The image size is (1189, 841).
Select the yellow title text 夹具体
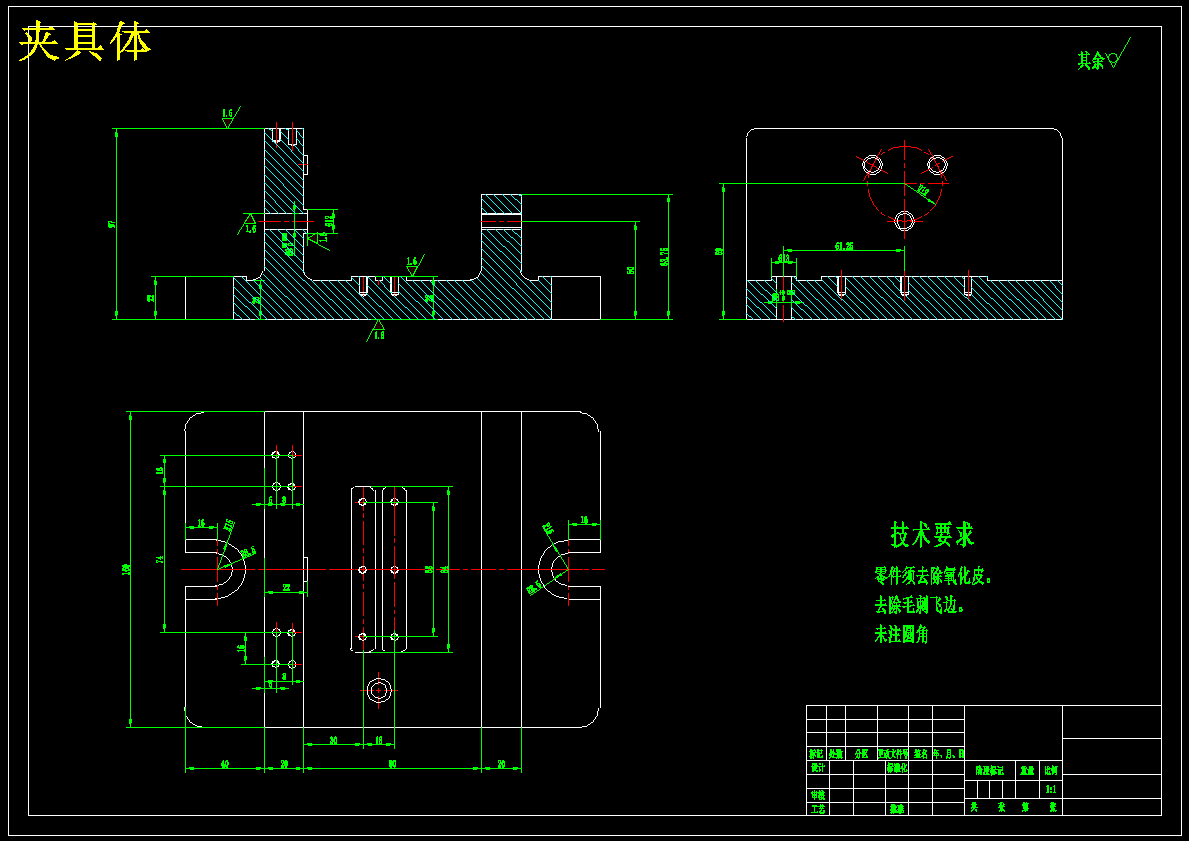tap(85, 42)
